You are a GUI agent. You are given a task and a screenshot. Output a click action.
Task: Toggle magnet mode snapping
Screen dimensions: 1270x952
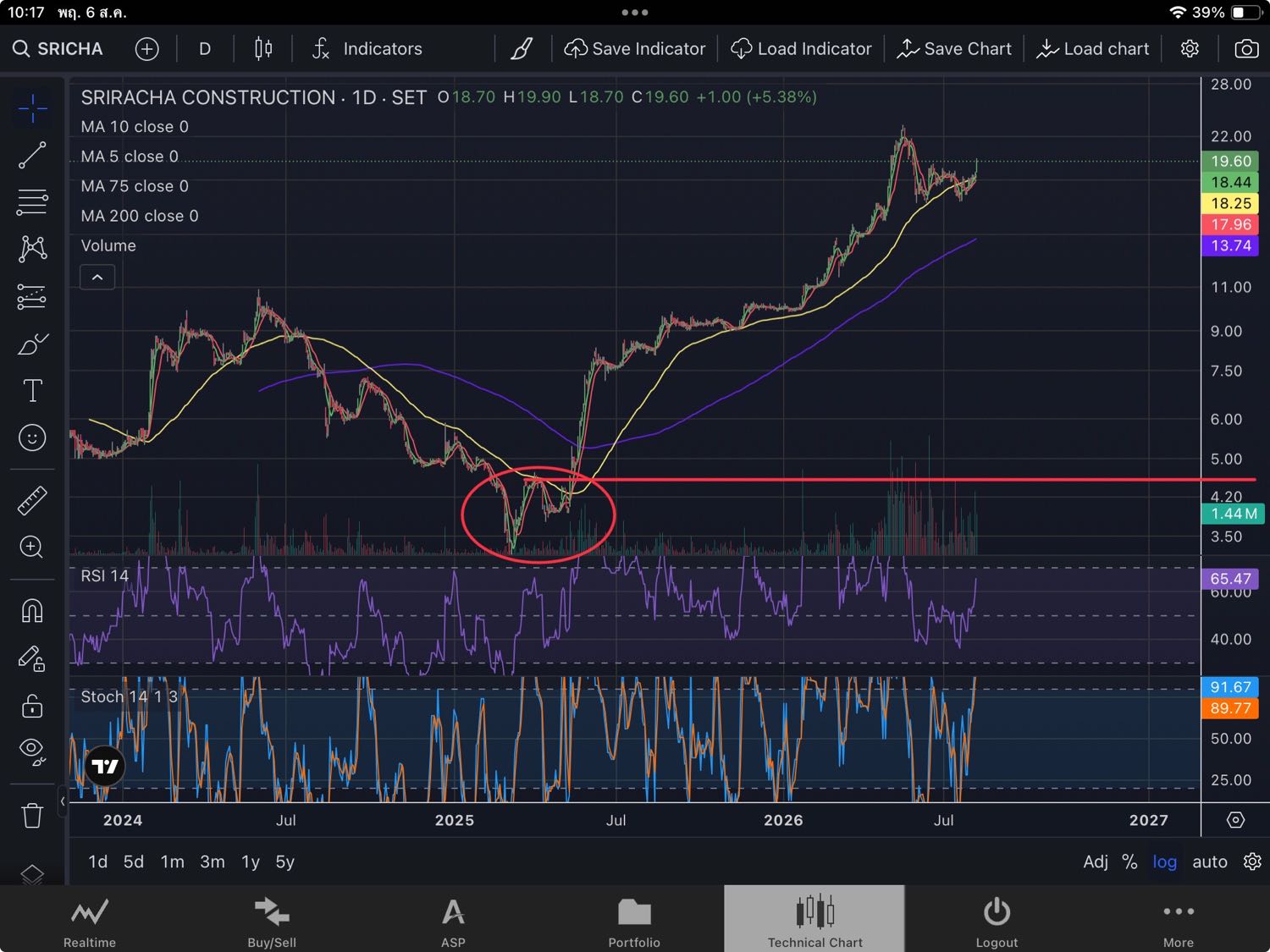pyautogui.click(x=32, y=610)
